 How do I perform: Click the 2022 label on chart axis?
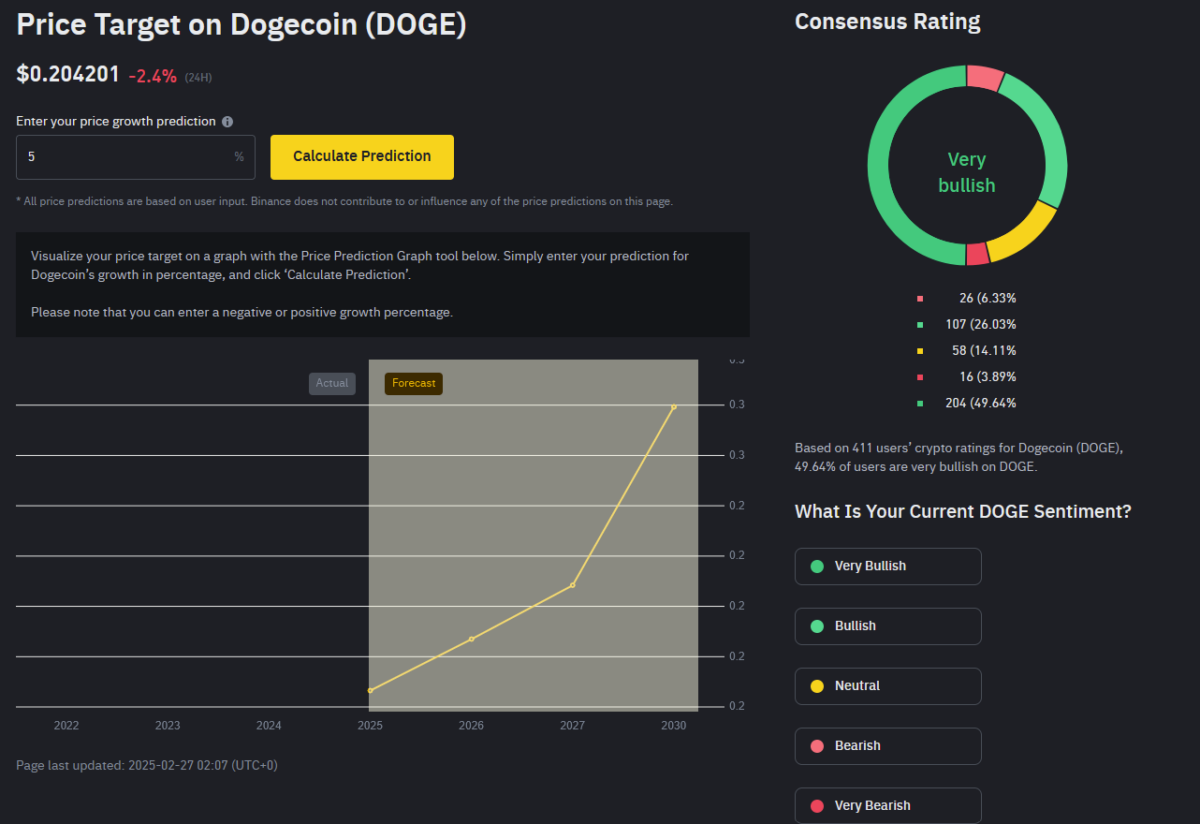click(x=67, y=726)
